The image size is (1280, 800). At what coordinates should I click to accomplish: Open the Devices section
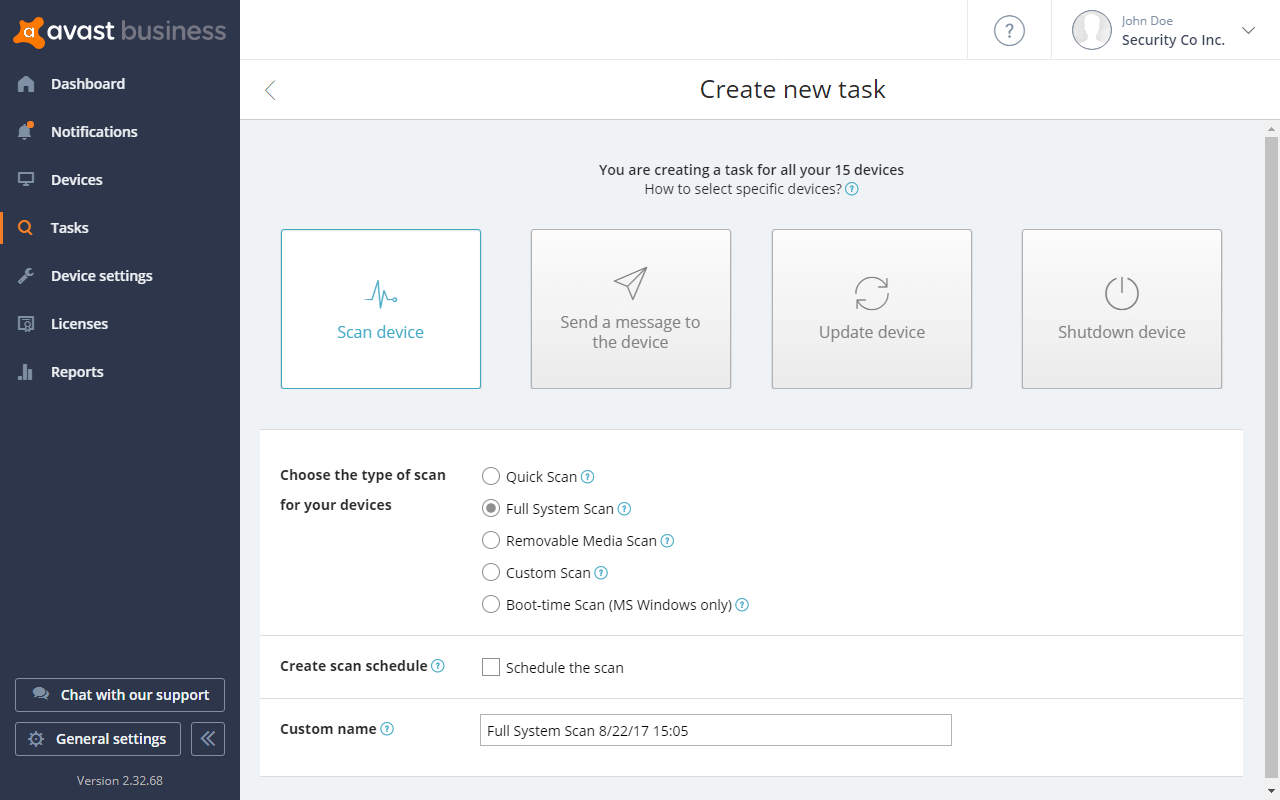click(x=77, y=179)
